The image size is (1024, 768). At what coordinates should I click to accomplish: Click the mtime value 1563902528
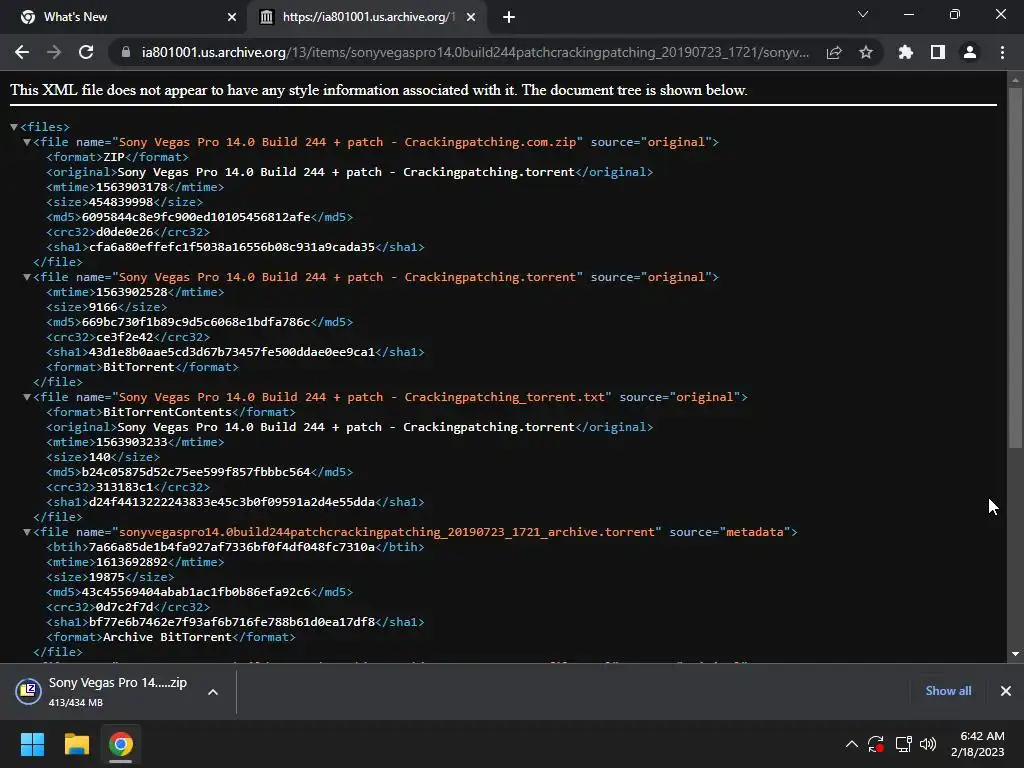coord(132,292)
